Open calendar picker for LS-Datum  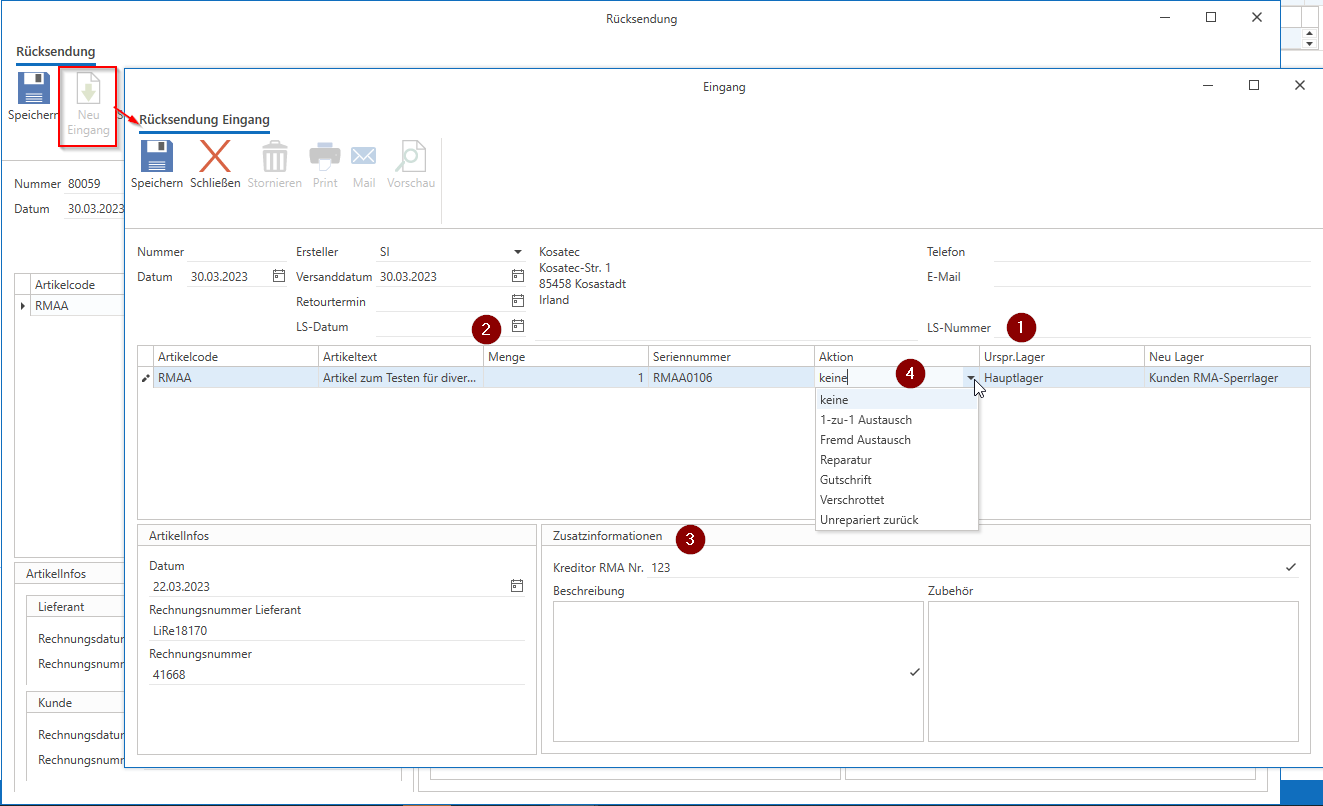pyautogui.click(x=517, y=326)
